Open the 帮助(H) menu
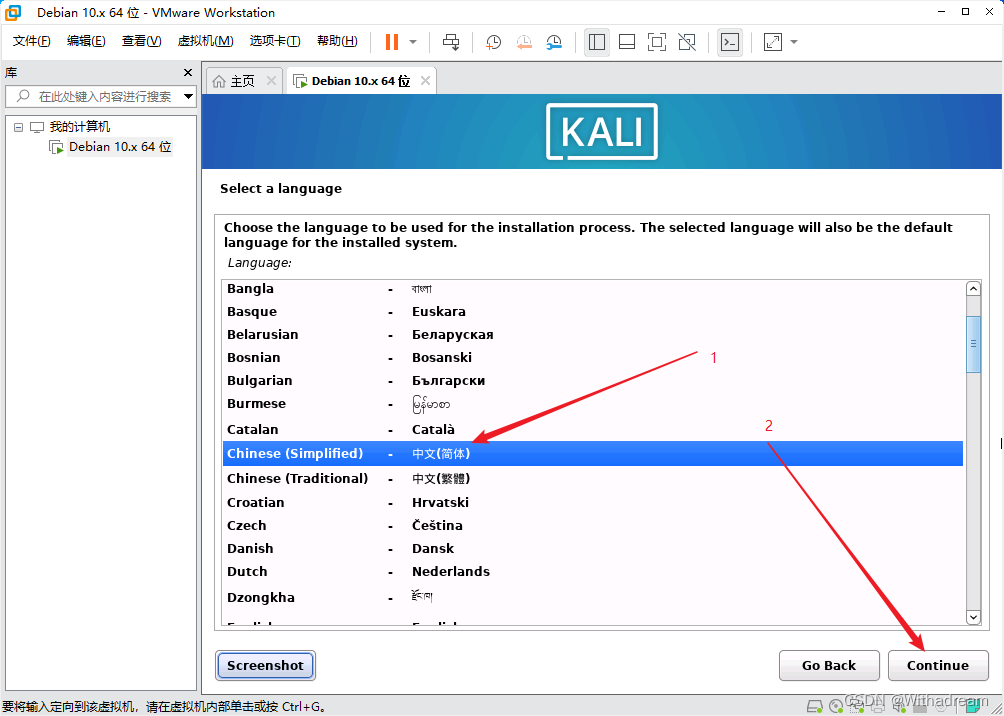This screenshot has height=716, width=1004. click(337, 41)
